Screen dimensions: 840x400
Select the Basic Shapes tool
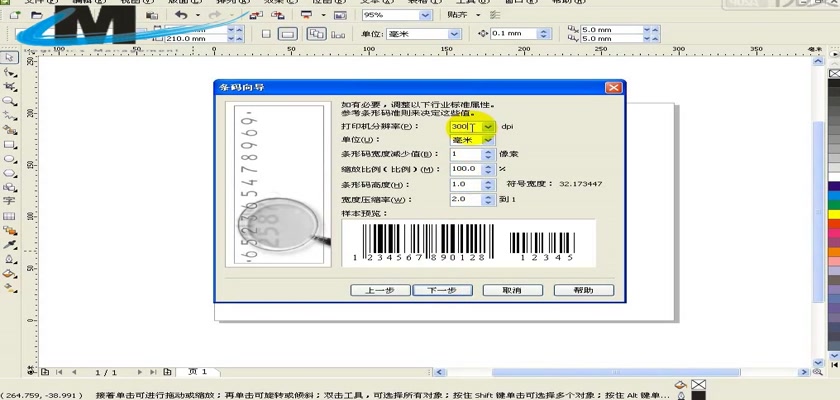(10, 188)
